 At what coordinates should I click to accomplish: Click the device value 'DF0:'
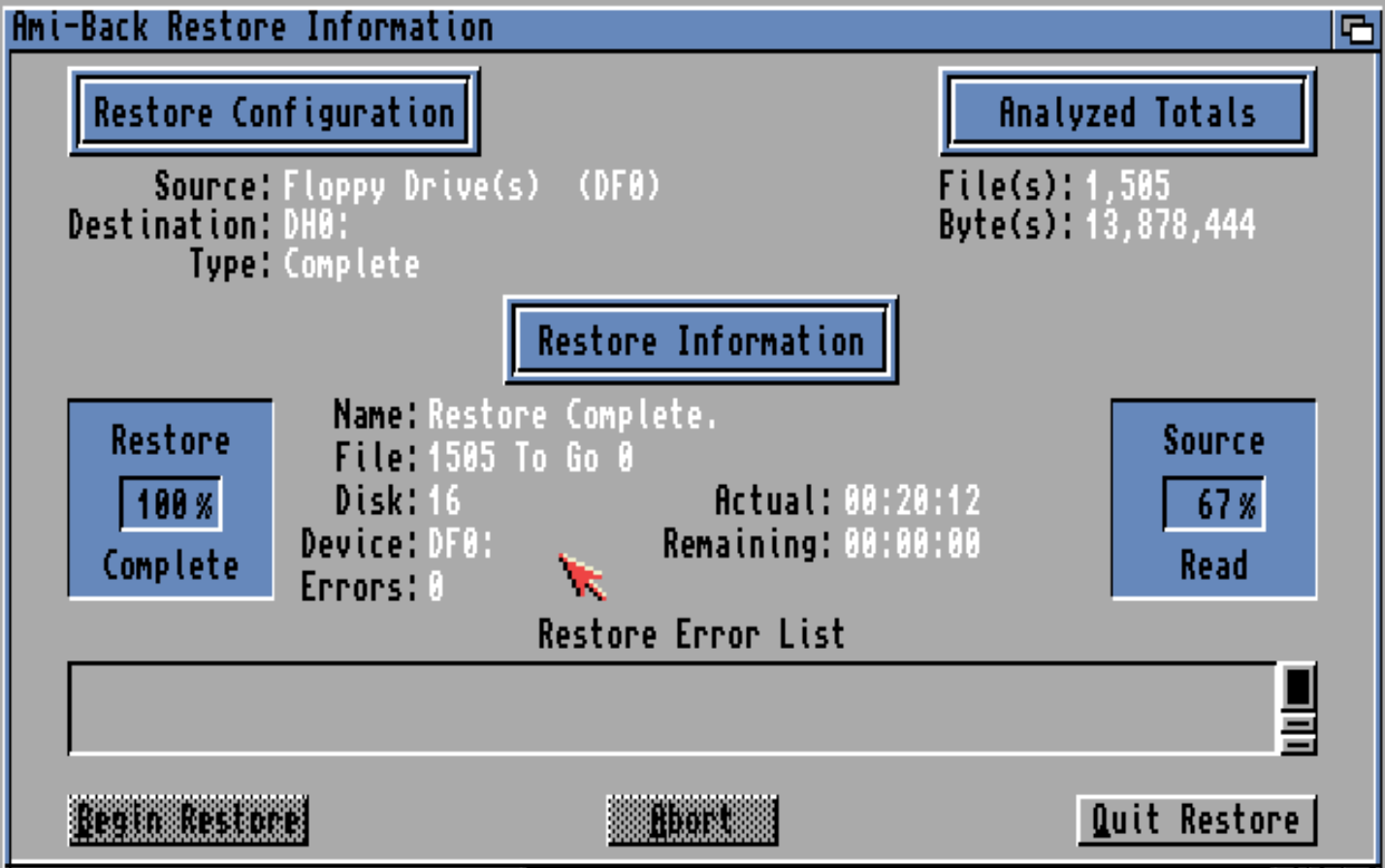462,543
